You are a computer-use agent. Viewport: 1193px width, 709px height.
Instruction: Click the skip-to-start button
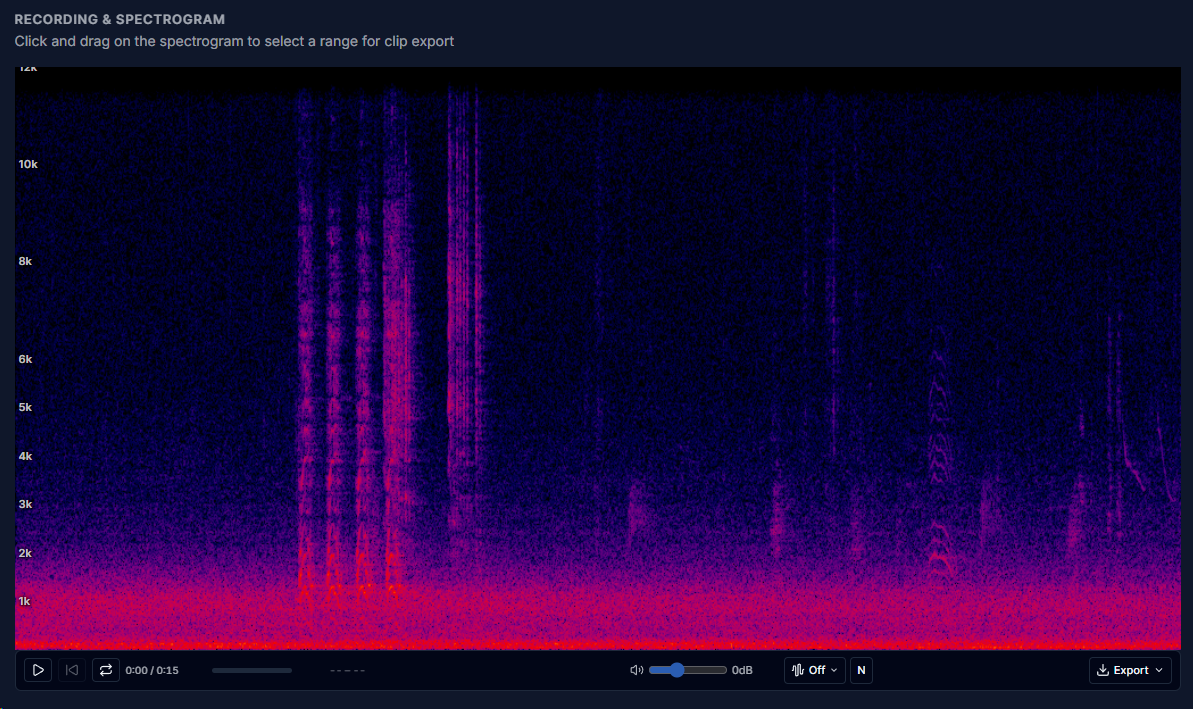(x=72, y=670)
